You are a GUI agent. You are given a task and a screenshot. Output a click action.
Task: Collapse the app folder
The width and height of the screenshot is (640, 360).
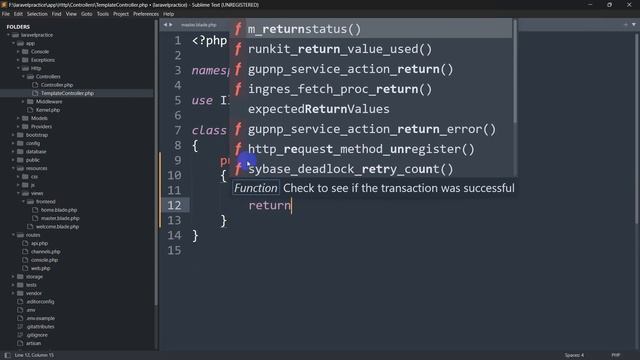pos(13,43)
